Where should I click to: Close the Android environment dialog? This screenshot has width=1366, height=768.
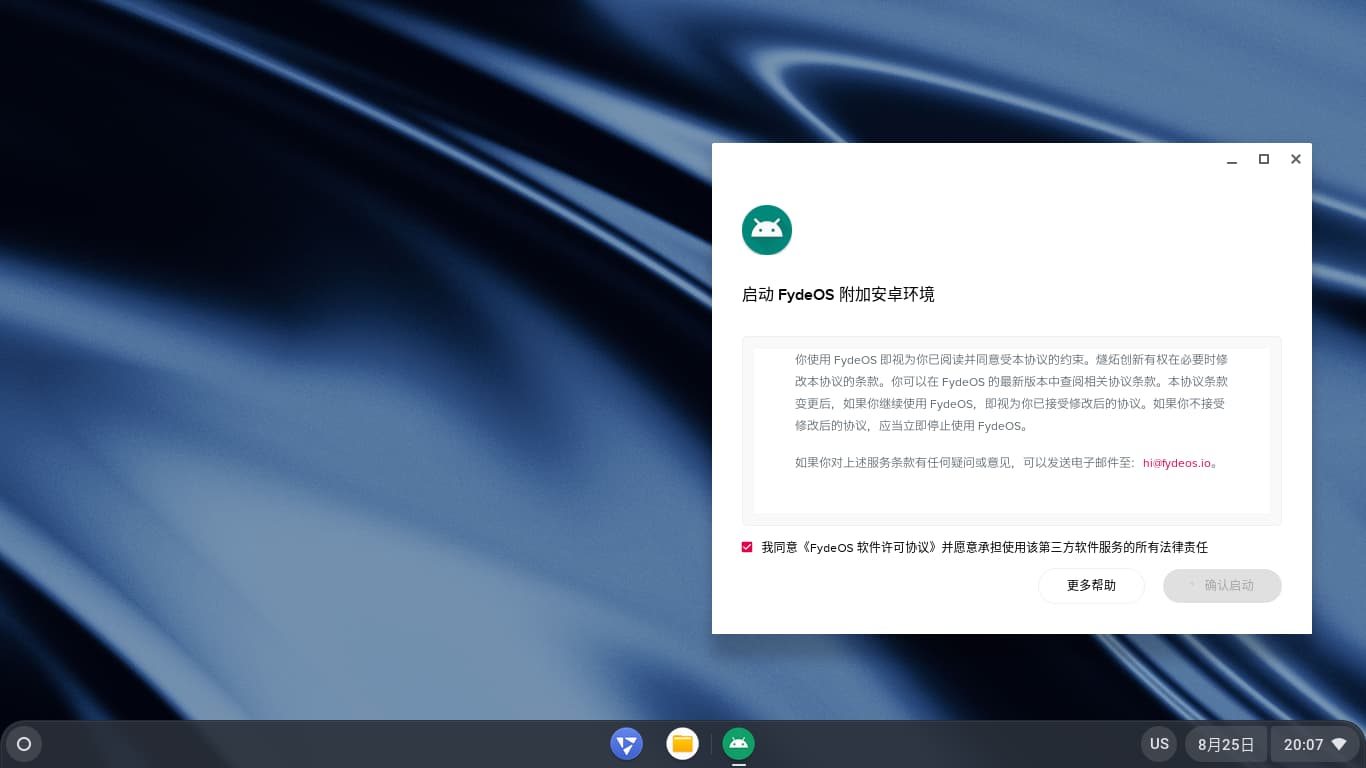1296,159
